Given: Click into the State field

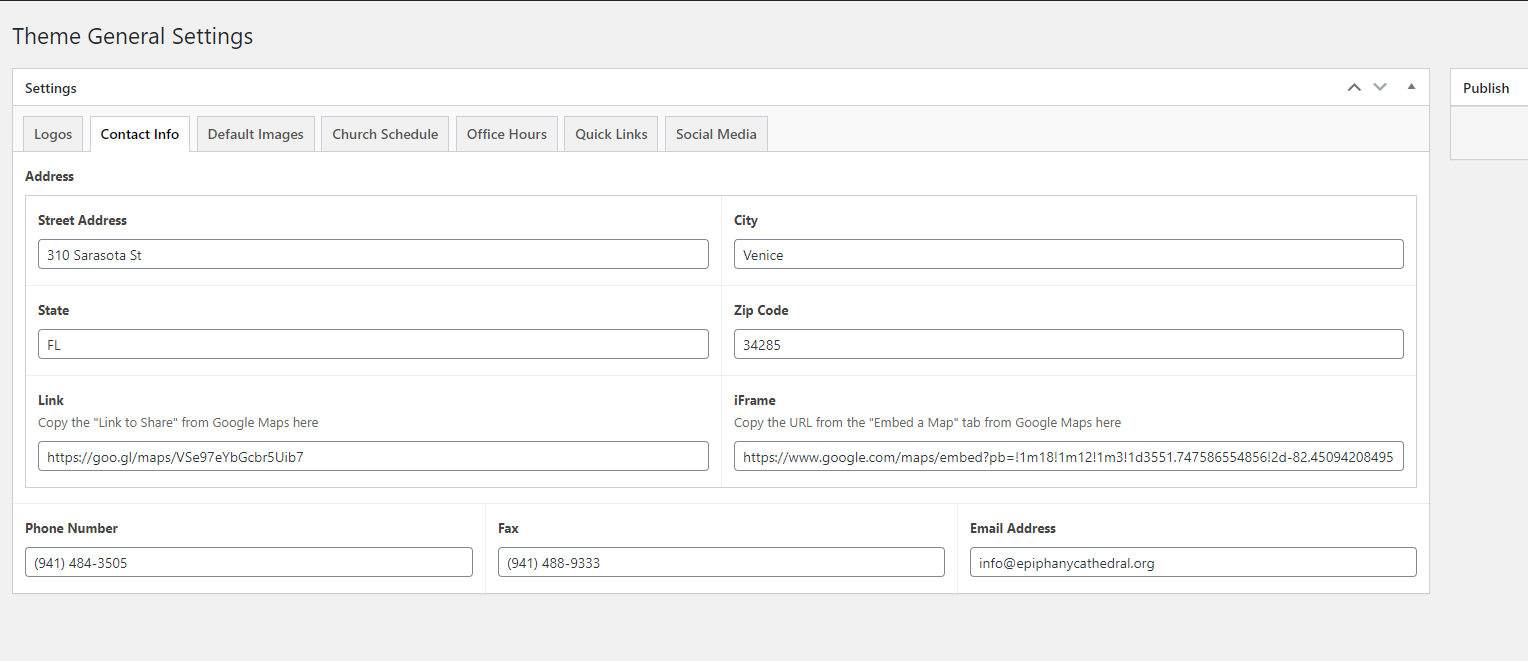Looking at the screenshot, I should point(373,344).
